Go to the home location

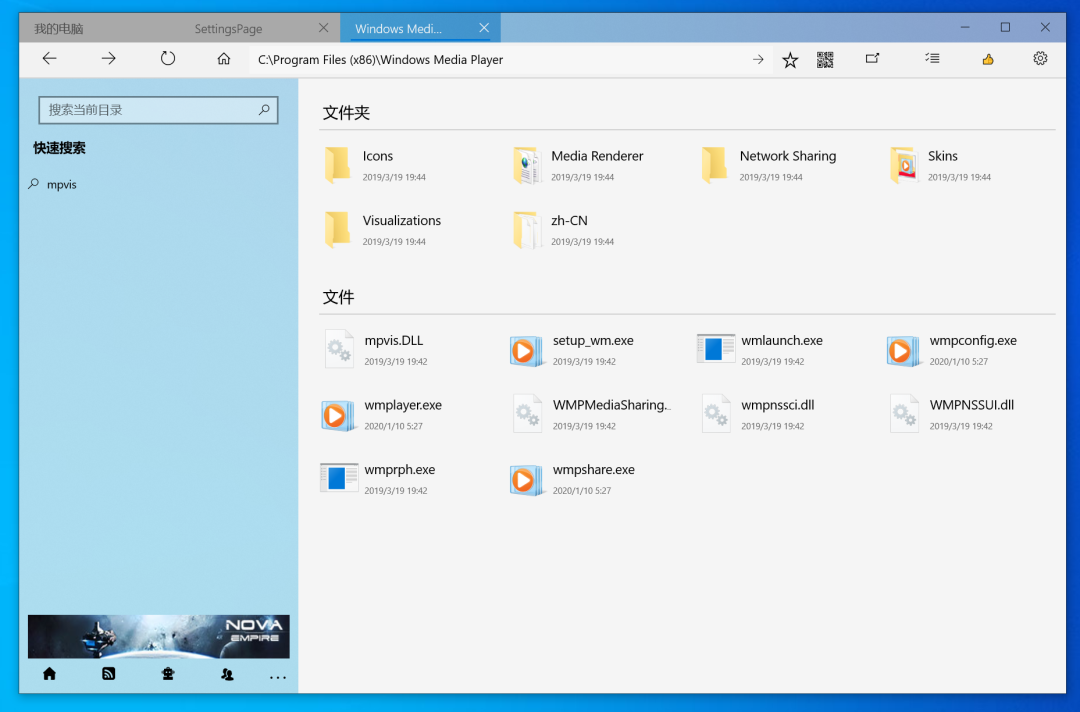pos(224,59)
